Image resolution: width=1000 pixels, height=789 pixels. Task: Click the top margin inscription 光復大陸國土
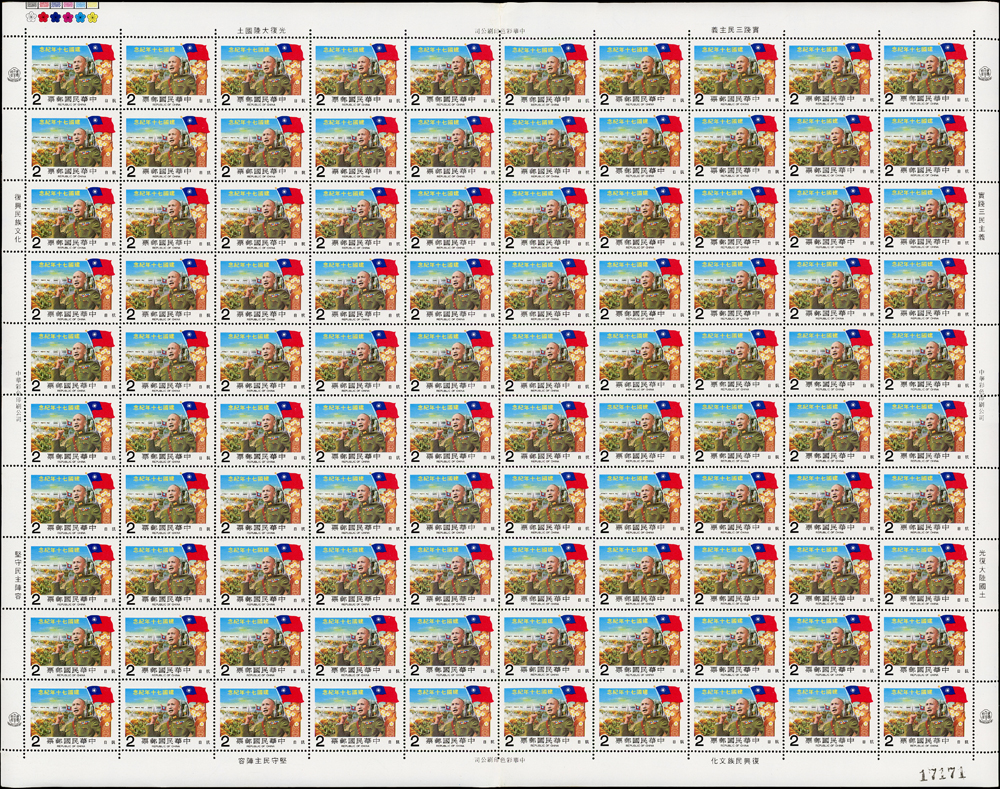tap(256, 31)
